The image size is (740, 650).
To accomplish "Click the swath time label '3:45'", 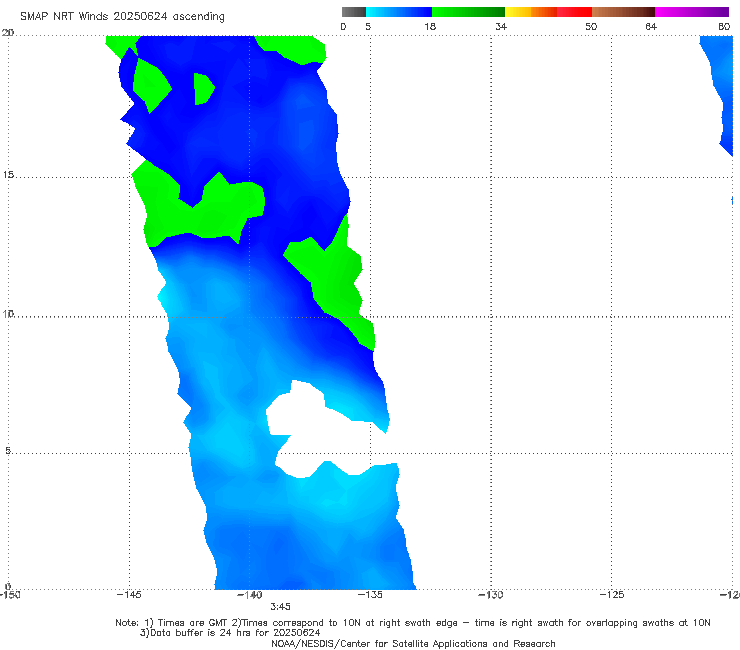I will [280, 607].
